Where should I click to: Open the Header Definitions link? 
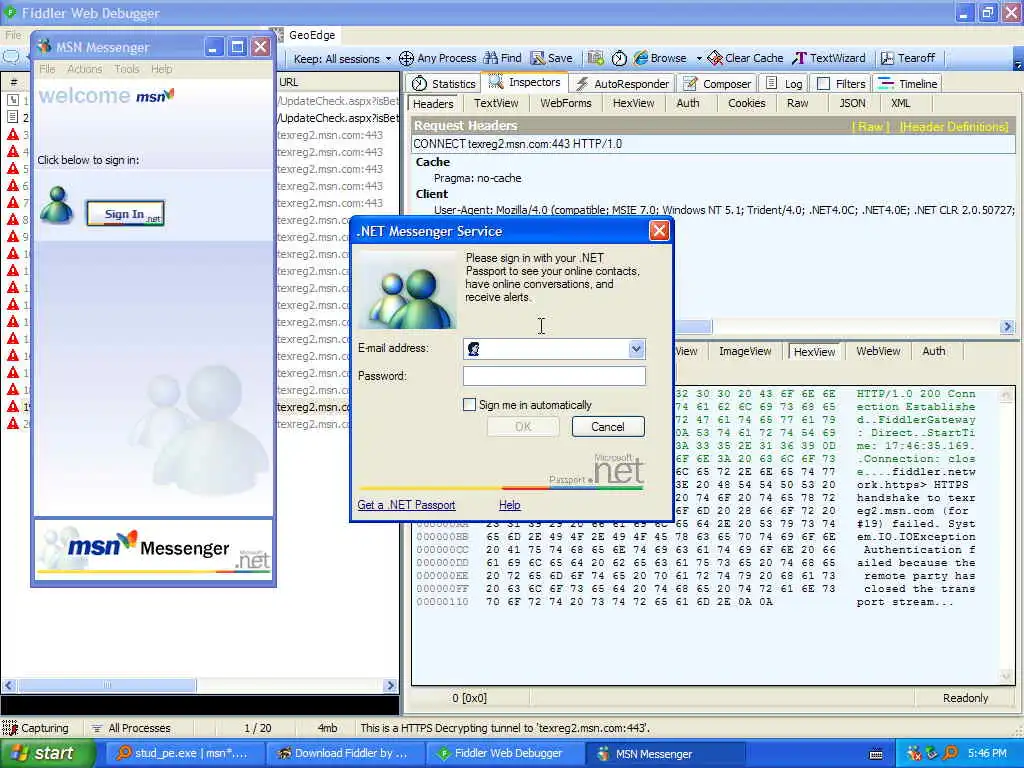tap(954, 126)
